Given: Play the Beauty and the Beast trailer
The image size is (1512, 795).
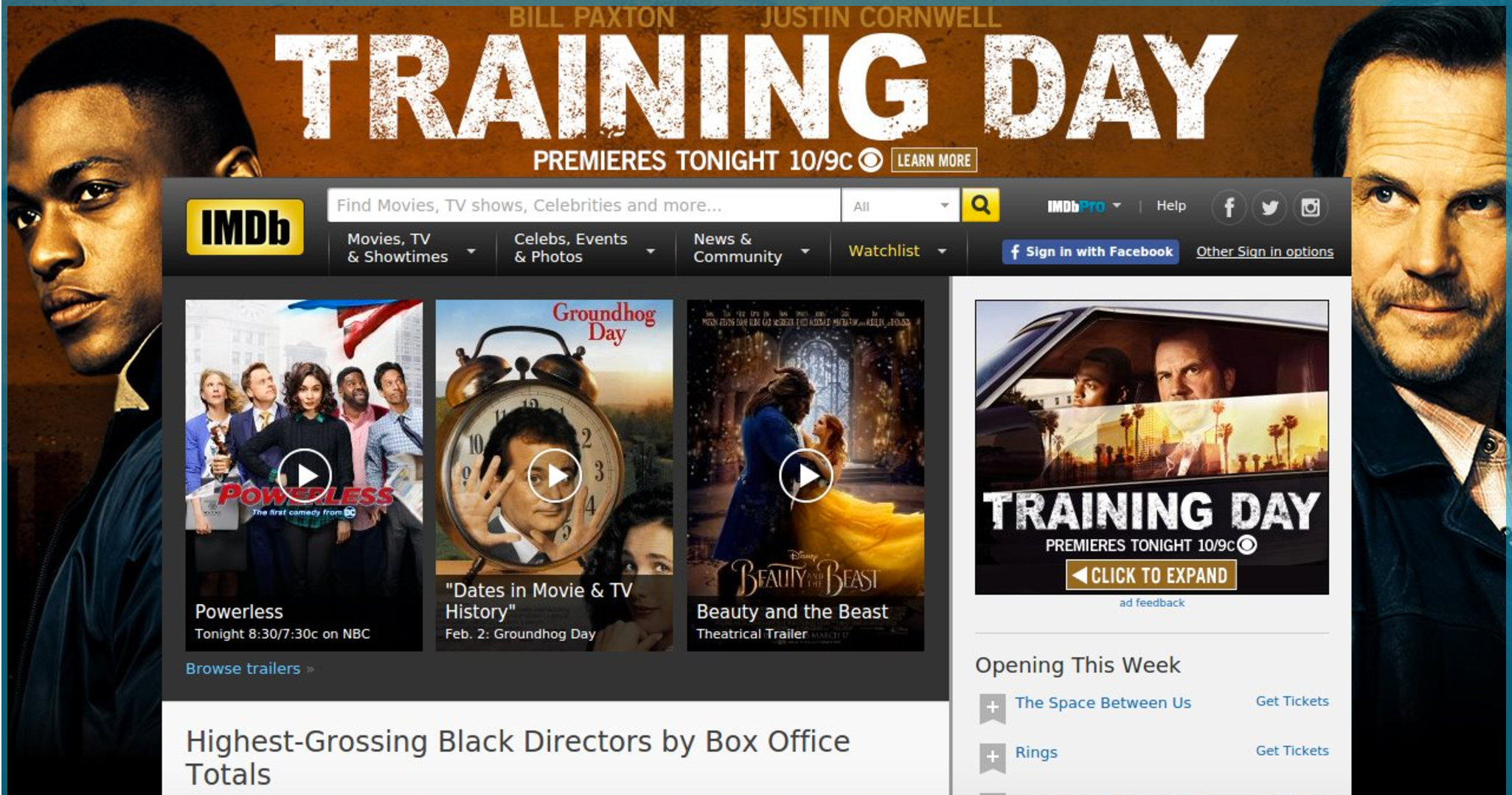Looking at the screenshot, I should pyautogui.click(x=805, y=476).
